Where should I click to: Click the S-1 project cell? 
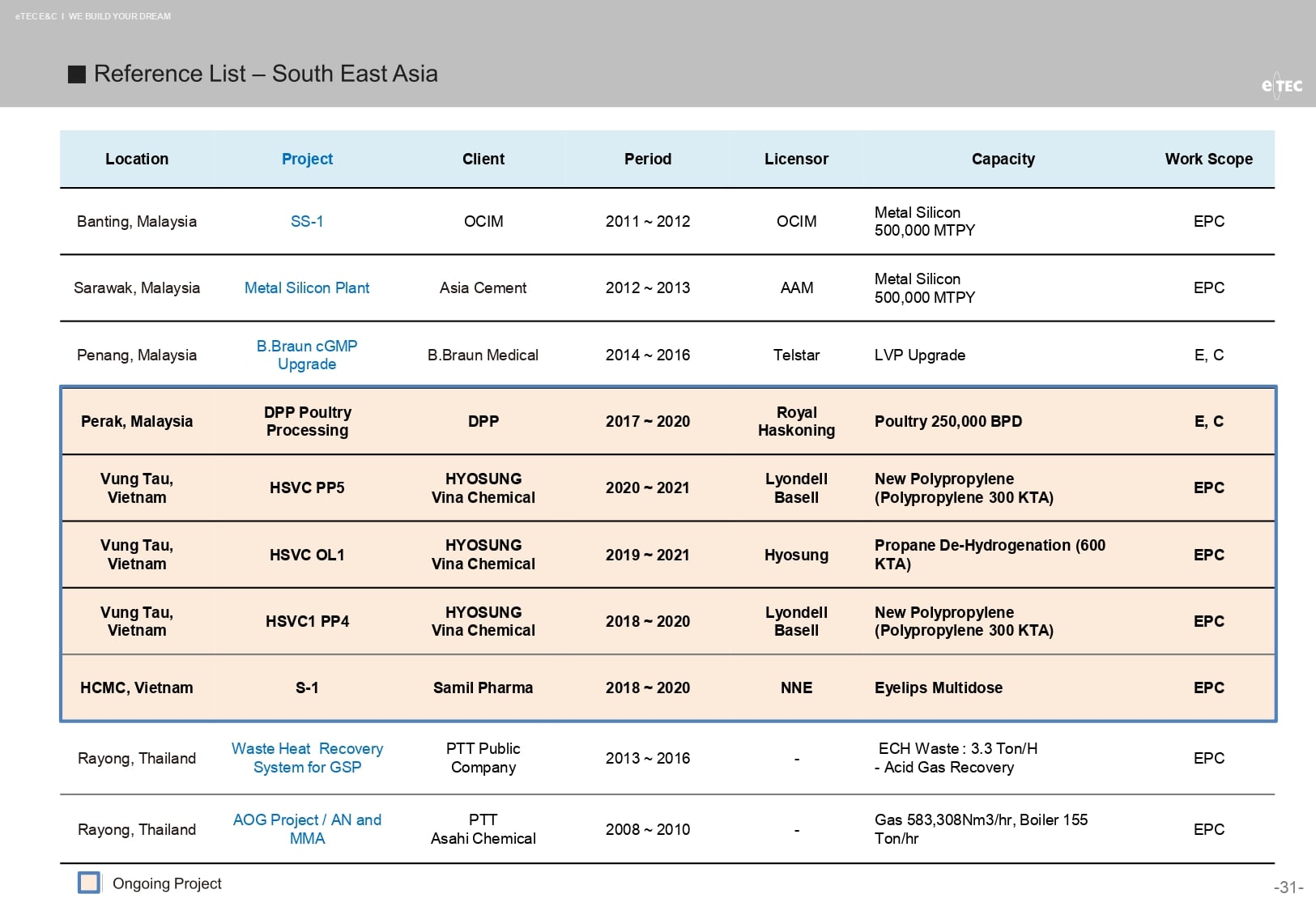[307, 688]
